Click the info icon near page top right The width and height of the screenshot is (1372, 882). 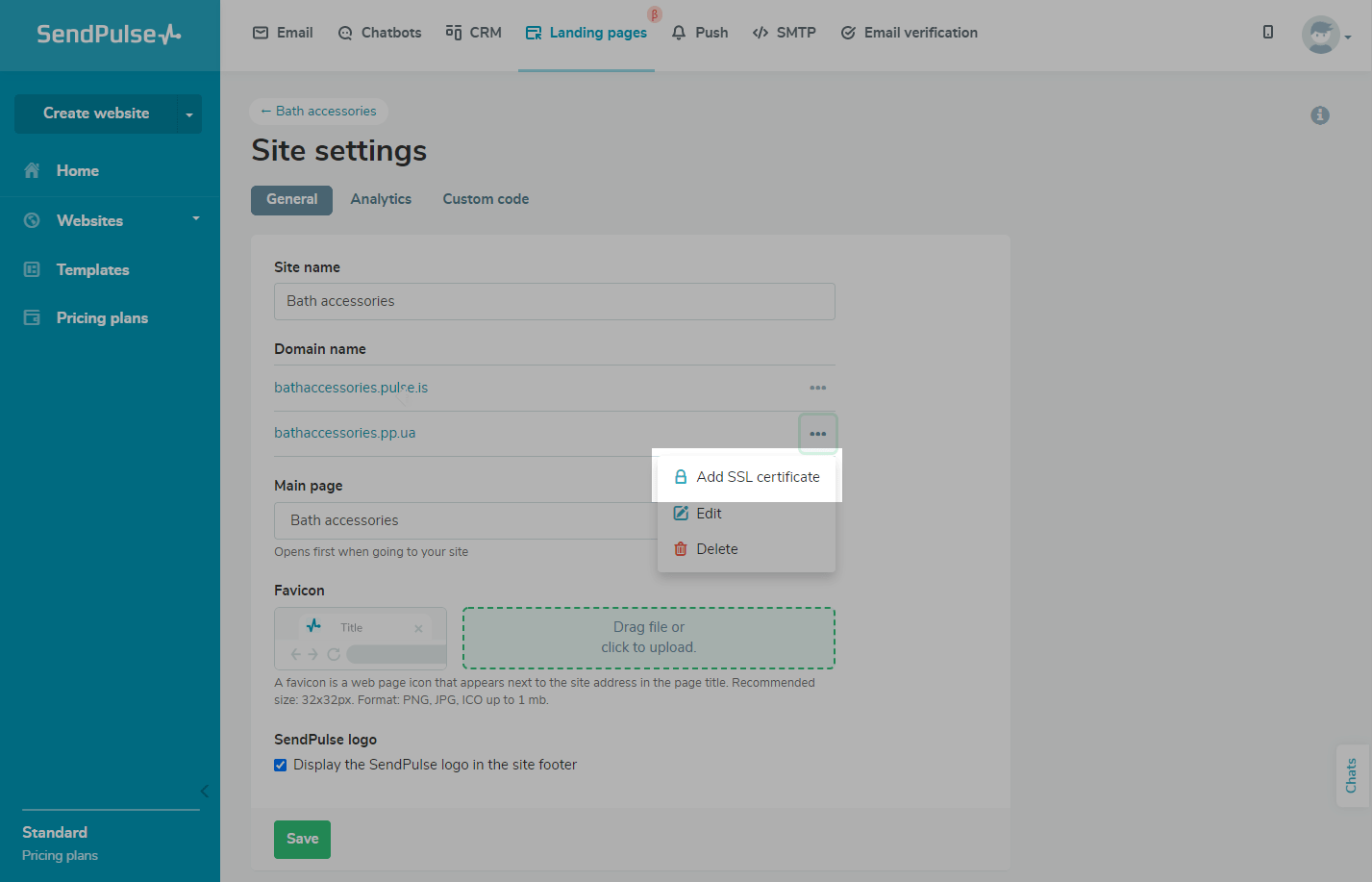pyautogui.click(x=1320, y=115)
